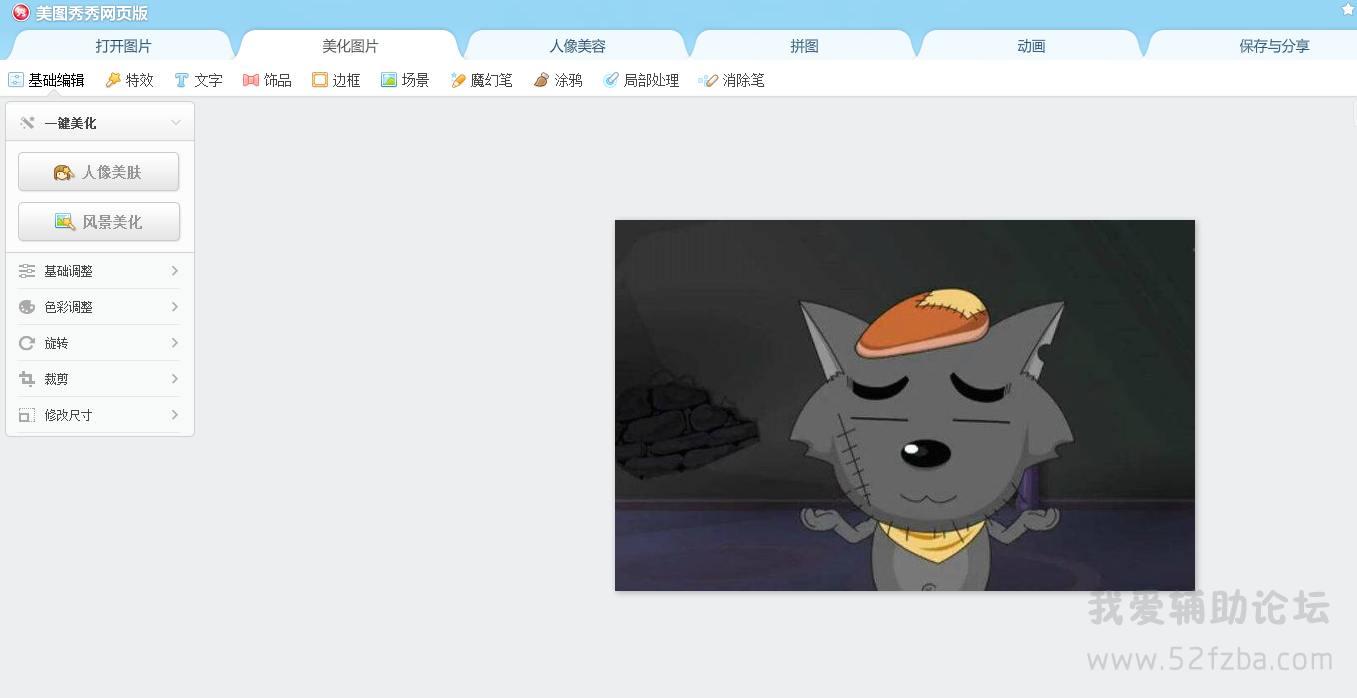Collapse the 一键美化 panel arrow

tap(176, 123)
